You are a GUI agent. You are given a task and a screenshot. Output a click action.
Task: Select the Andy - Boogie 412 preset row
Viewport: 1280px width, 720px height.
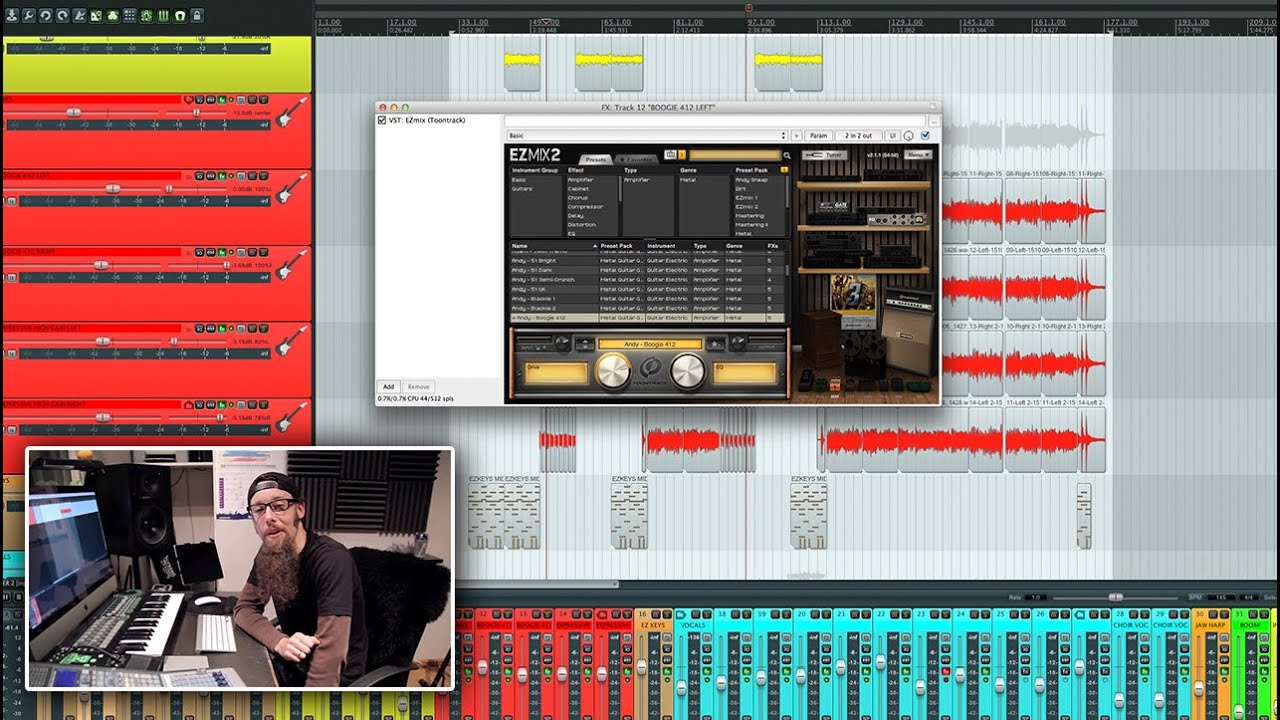[x=648, y=318]
